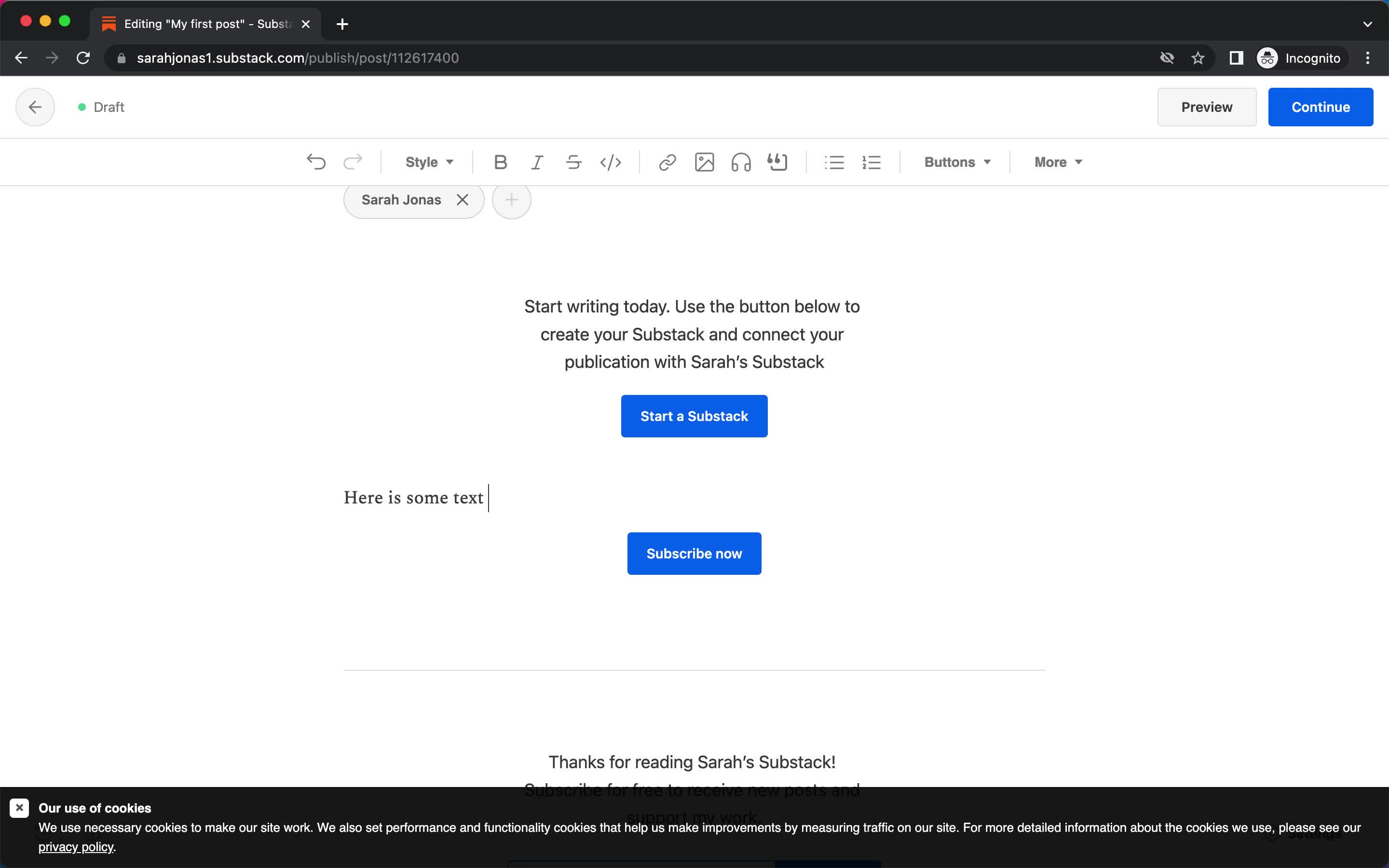Apply strikethrough formatting
Viewport: 1389px width, 868px height.
point(573,163)
